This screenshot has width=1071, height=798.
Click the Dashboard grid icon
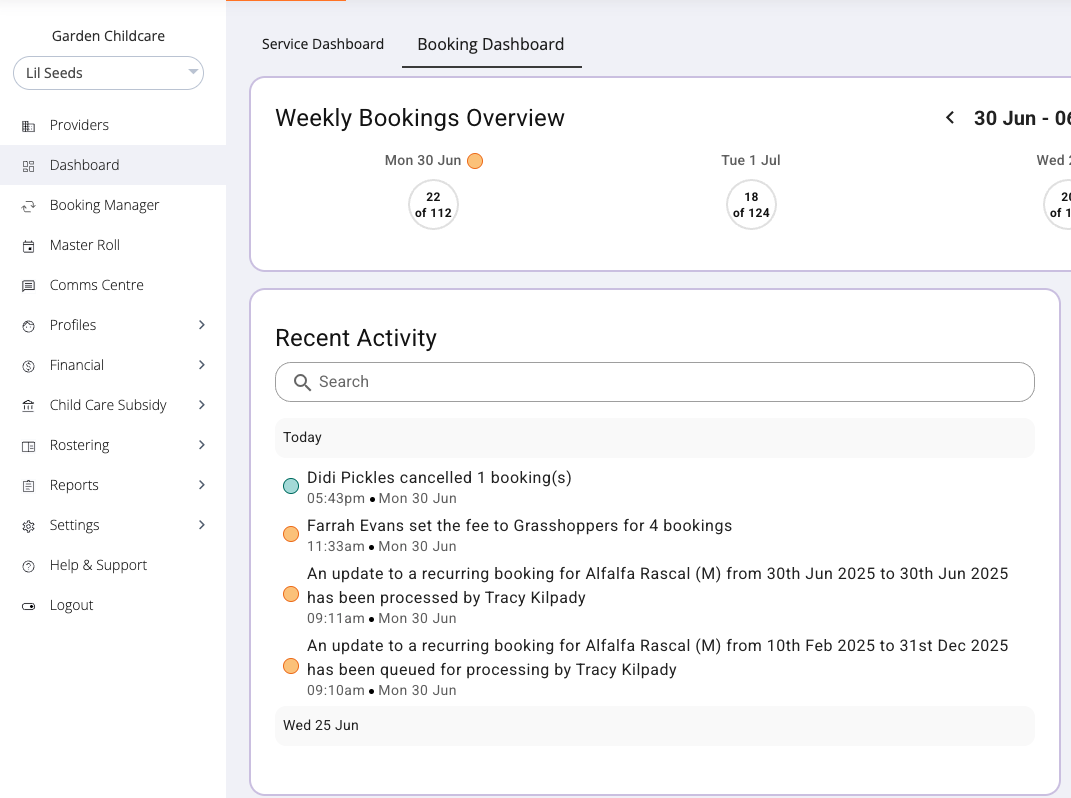tap(29, 166)
